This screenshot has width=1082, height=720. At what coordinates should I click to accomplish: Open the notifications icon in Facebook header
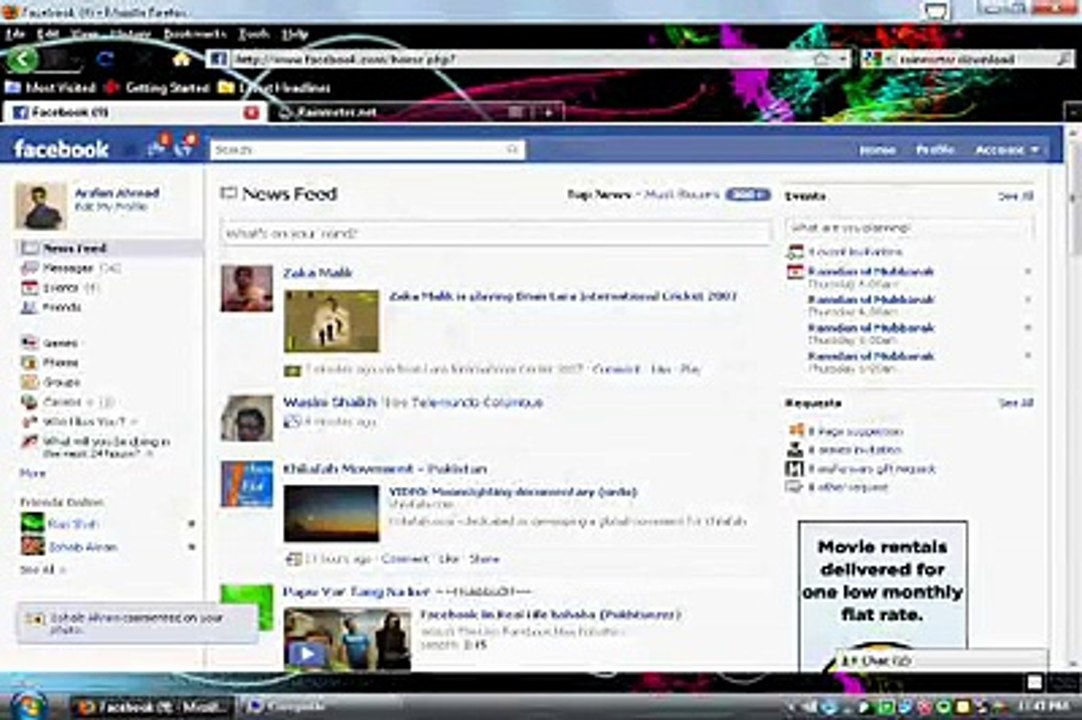pos(185,147)
